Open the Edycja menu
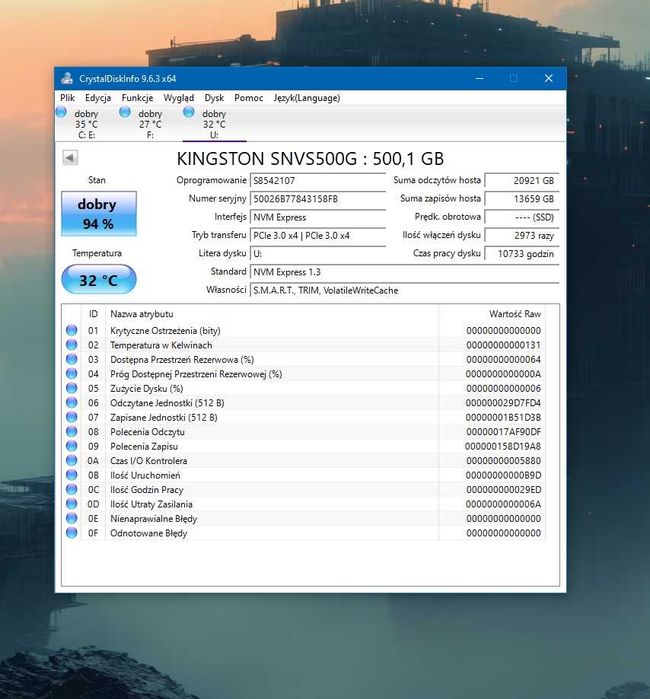This screenshot has height=699, width=650. tap(98, 98)
